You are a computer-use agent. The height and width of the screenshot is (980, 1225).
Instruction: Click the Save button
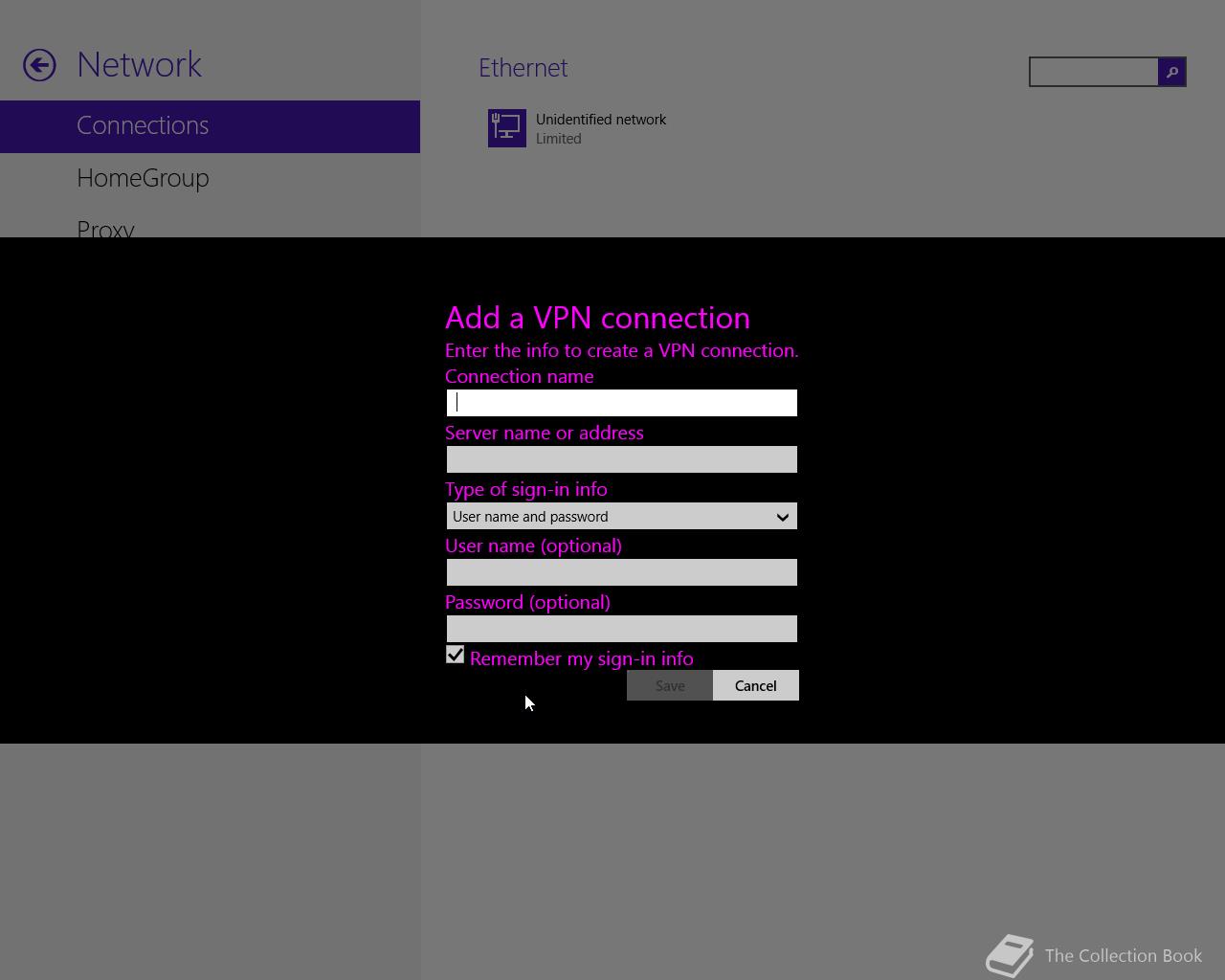coord(670,685)
